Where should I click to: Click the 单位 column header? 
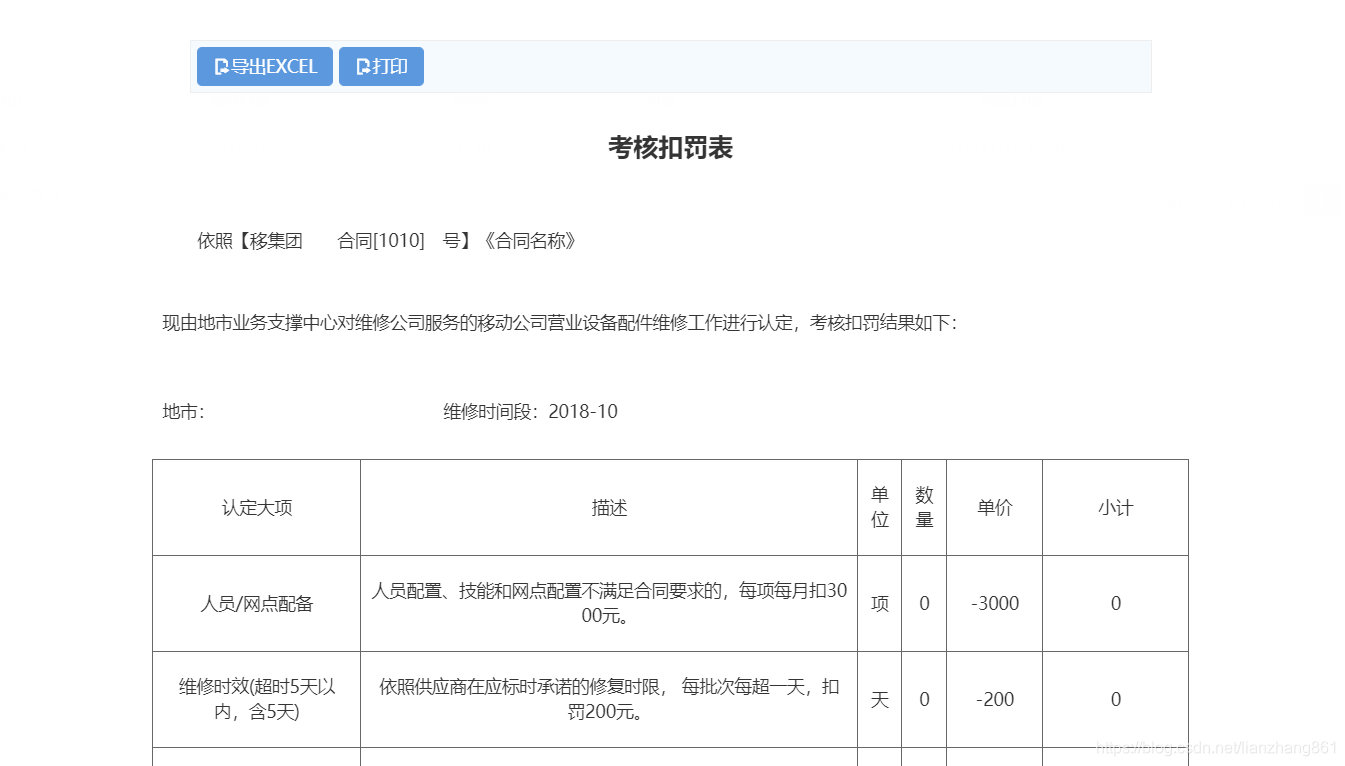880,508
